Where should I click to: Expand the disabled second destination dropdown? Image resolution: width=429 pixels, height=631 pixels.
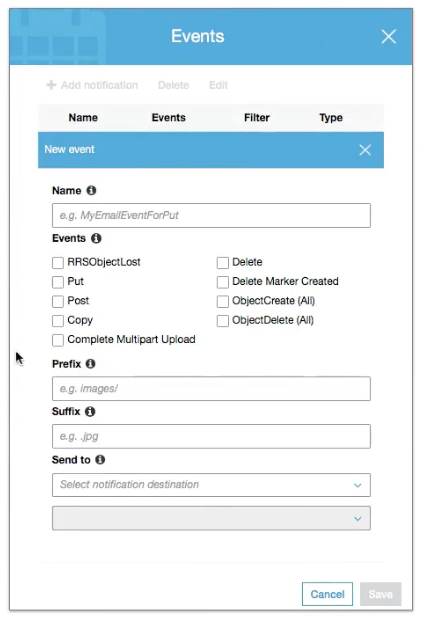[x=211, y=518]
